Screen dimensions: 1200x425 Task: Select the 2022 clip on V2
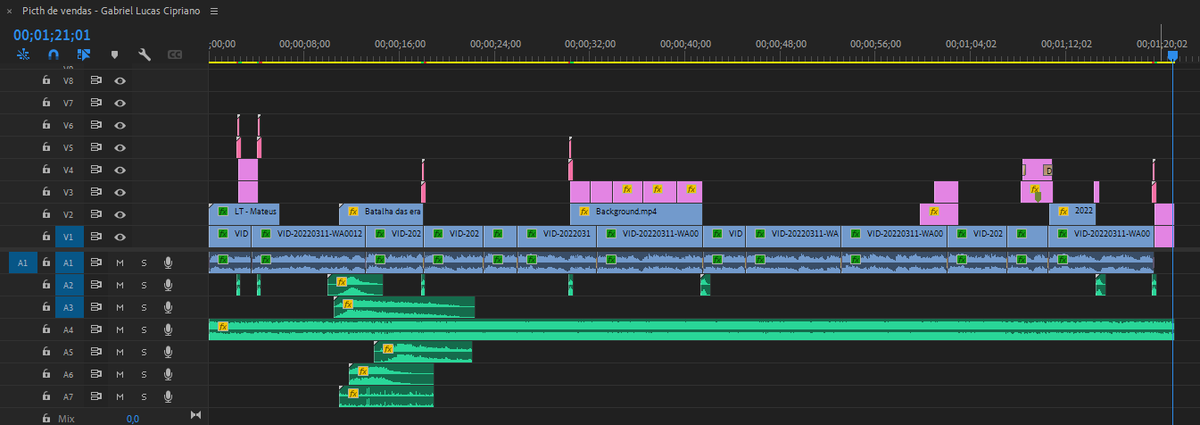pyautogui.click(x=1073, y=214)
